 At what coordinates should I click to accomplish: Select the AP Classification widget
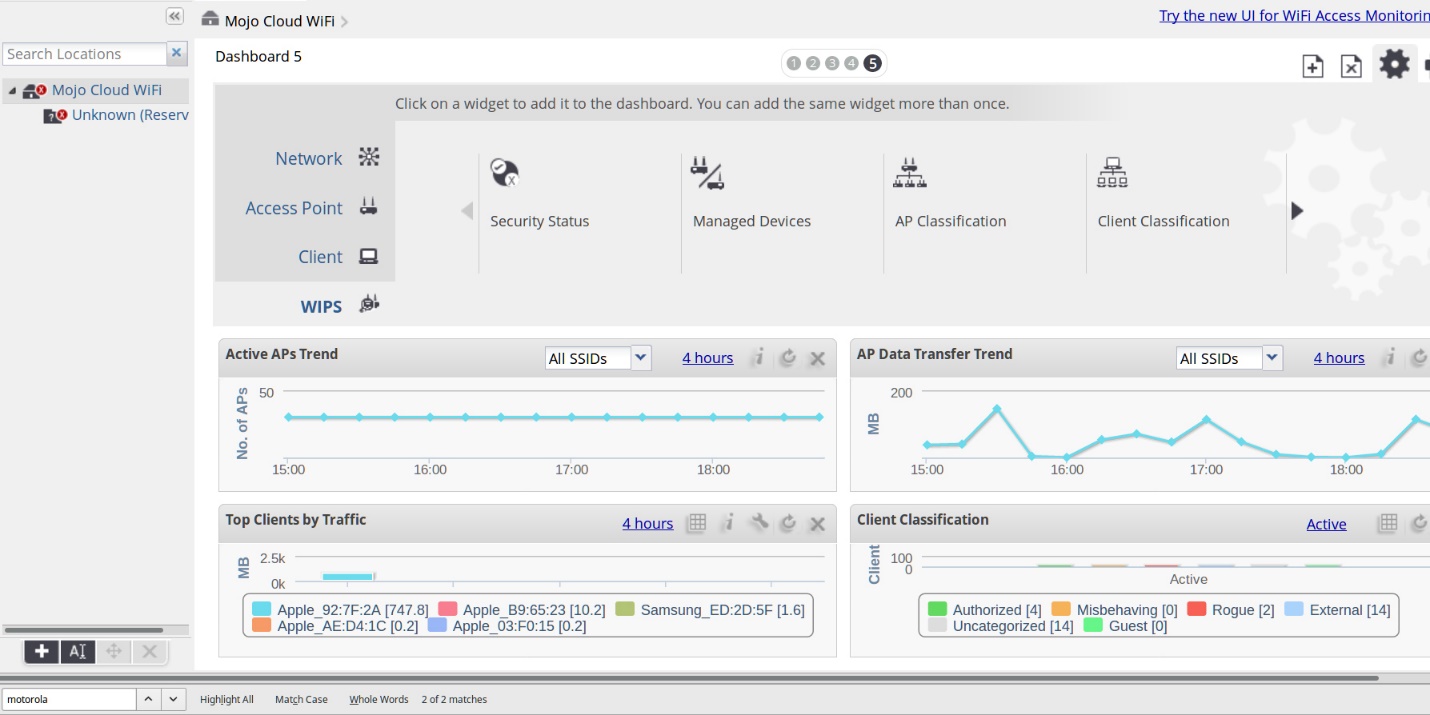950,190
